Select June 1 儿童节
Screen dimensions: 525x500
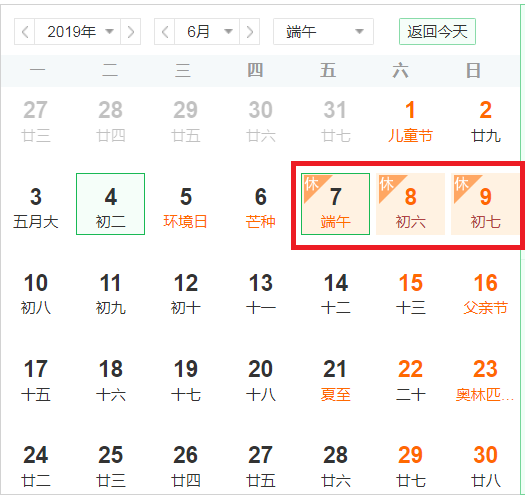coord(410,122)
